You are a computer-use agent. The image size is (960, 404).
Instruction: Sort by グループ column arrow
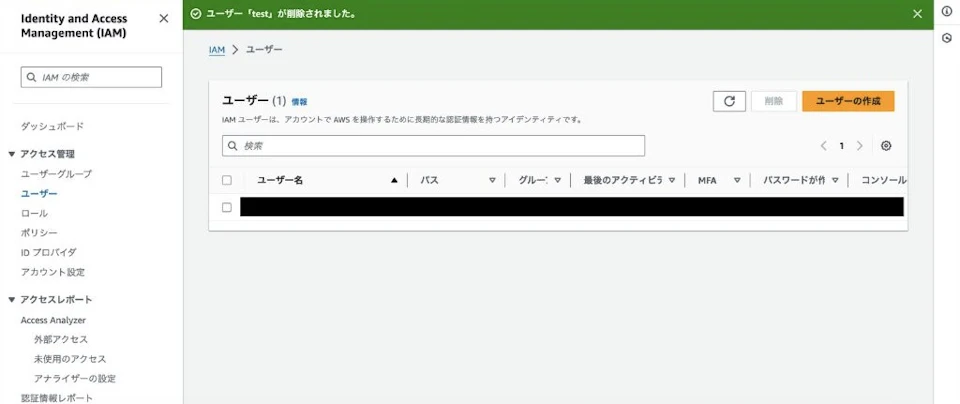pos(558,181)
